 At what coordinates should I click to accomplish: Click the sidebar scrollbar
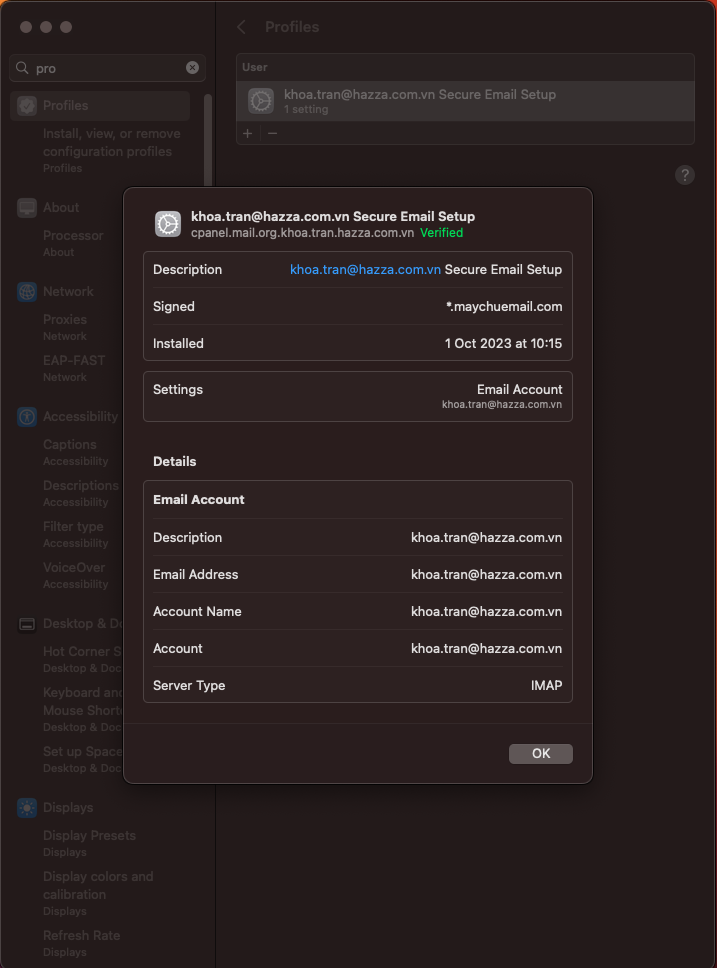(208, 140)
